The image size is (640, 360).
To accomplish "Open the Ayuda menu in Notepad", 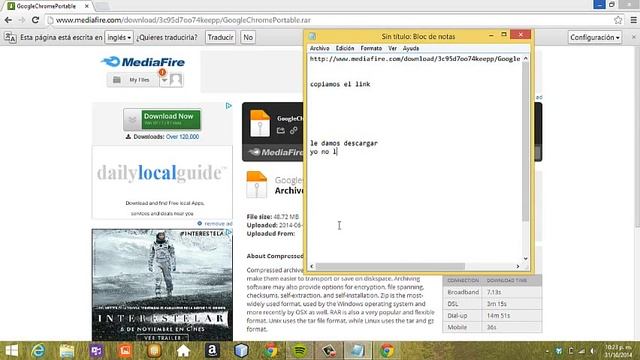I will (411, 48).
